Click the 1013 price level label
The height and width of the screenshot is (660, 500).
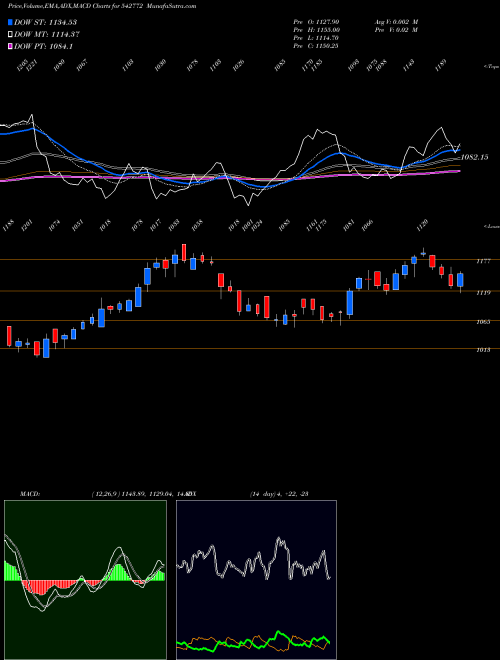pos(483,350)
